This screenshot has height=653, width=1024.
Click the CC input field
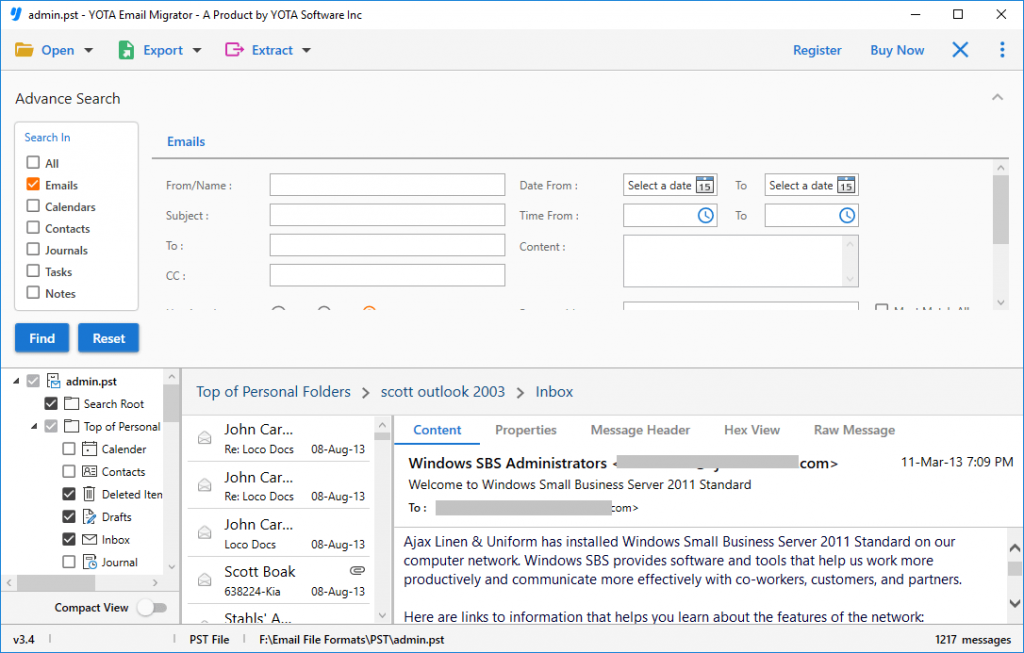point(387,275)
